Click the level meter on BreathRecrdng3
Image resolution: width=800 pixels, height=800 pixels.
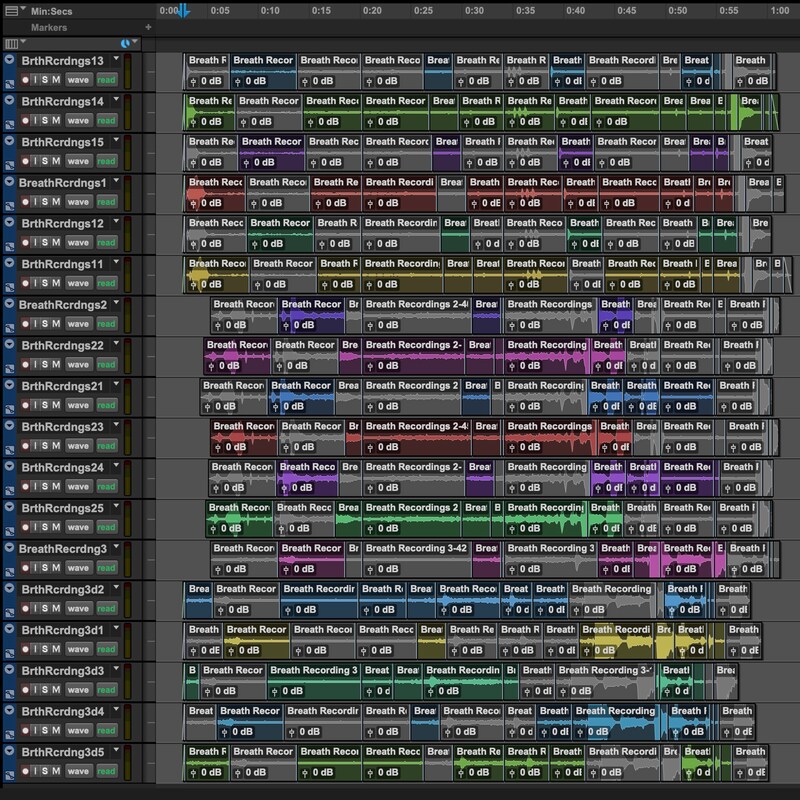coord(126,558)
